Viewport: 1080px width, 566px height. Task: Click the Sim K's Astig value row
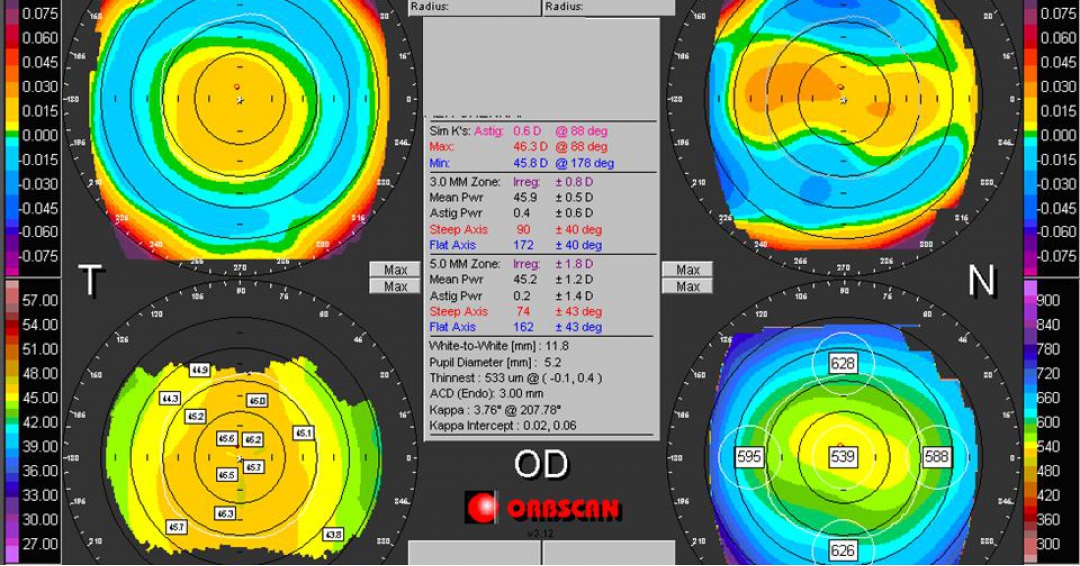click(x=518, y=131)
